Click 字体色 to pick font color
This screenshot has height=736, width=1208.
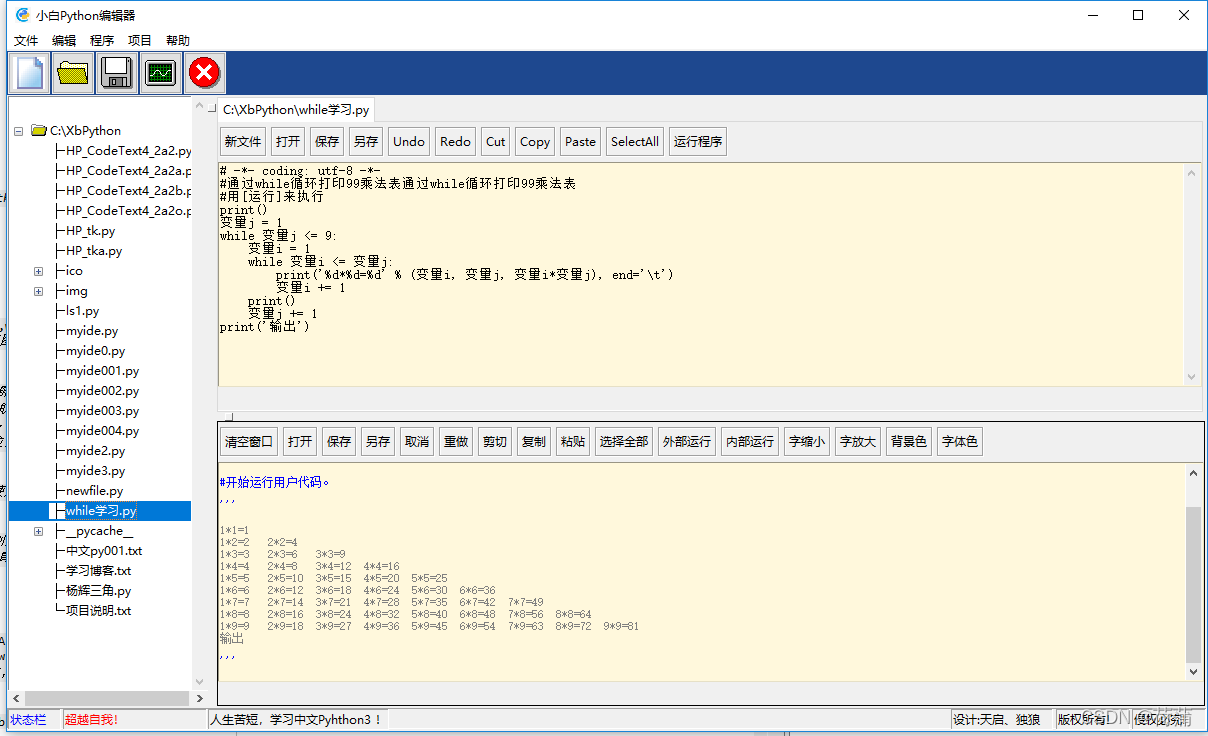[x=960, y=441]
